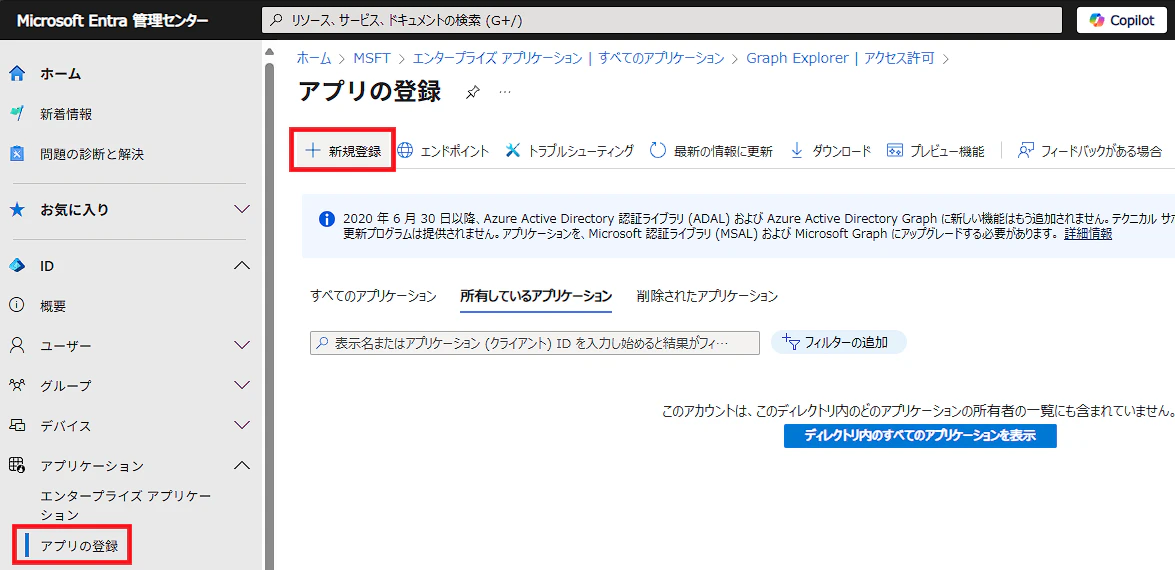The width and height of the screenshot is (1175, 570).
Task: Open エンドポイント globe toolbar item
Action: [443, 151]
